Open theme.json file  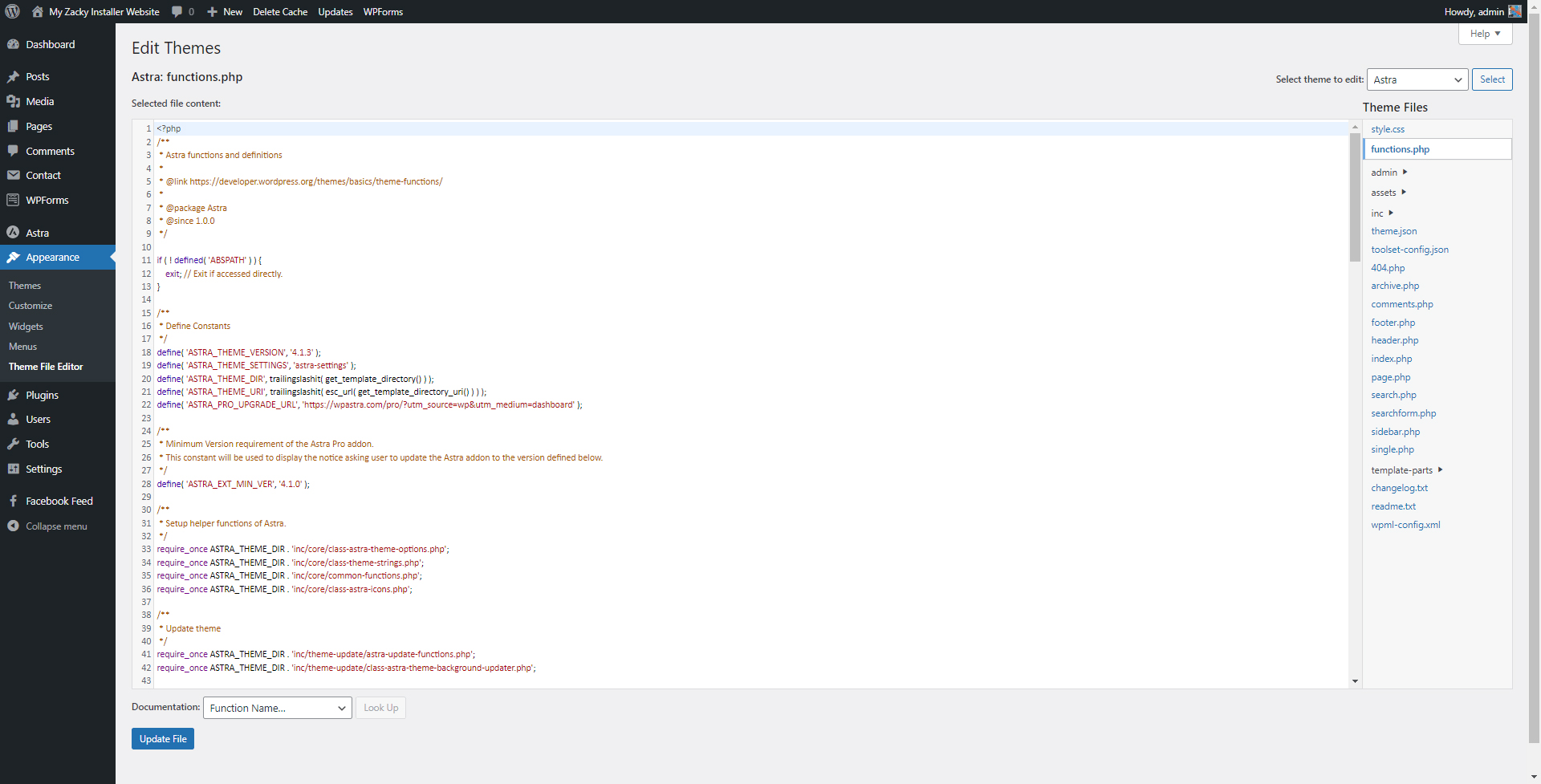[1394, 231]
